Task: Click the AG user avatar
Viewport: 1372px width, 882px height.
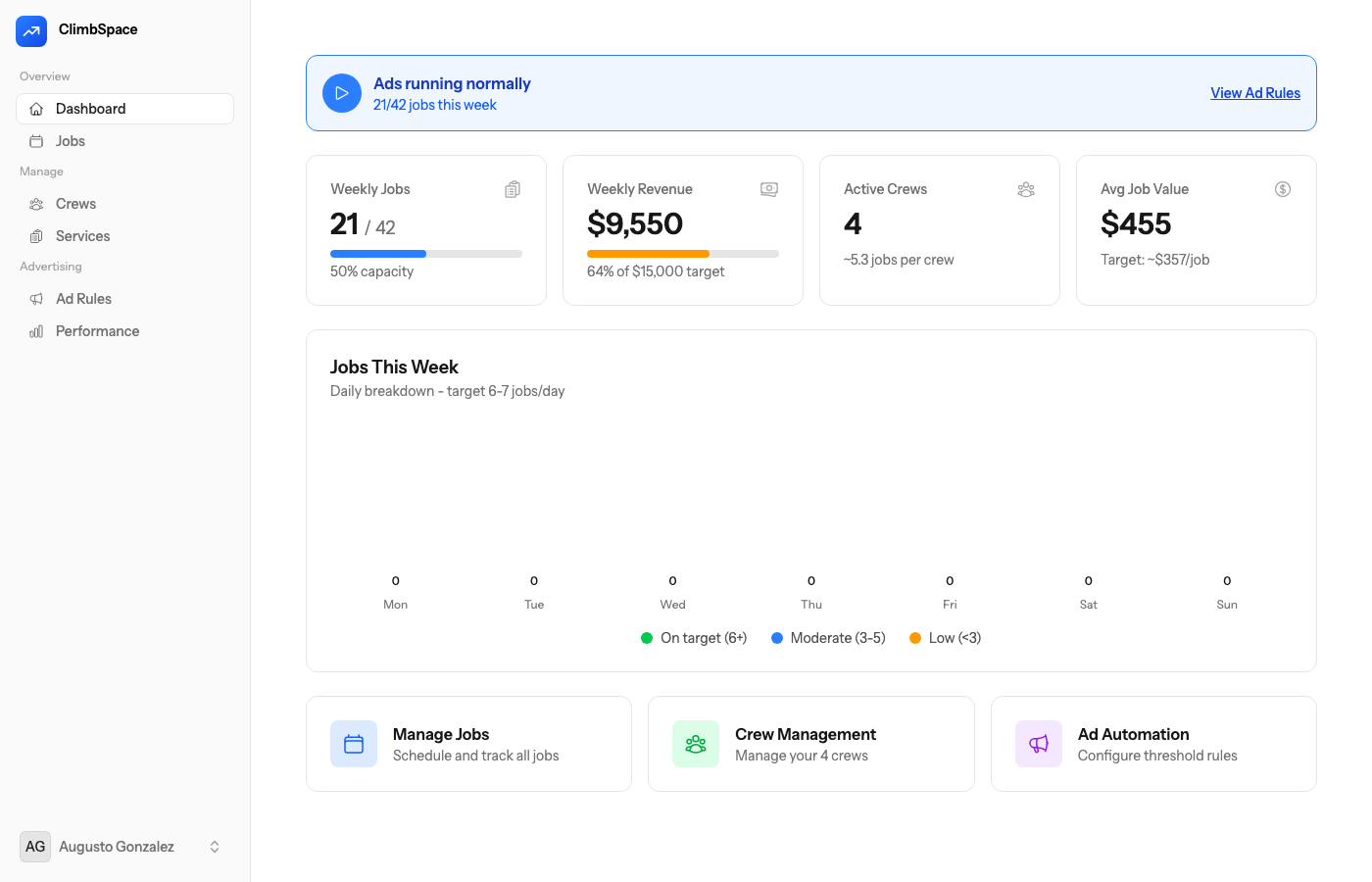Action: tap(35, 847)
